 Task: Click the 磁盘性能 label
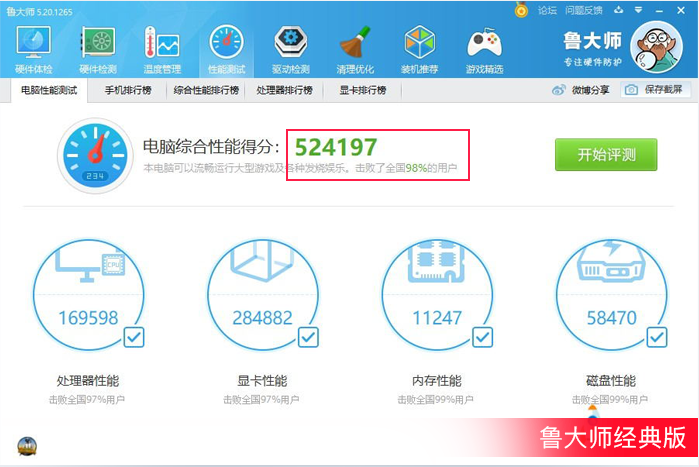click(x=611, y=381)
